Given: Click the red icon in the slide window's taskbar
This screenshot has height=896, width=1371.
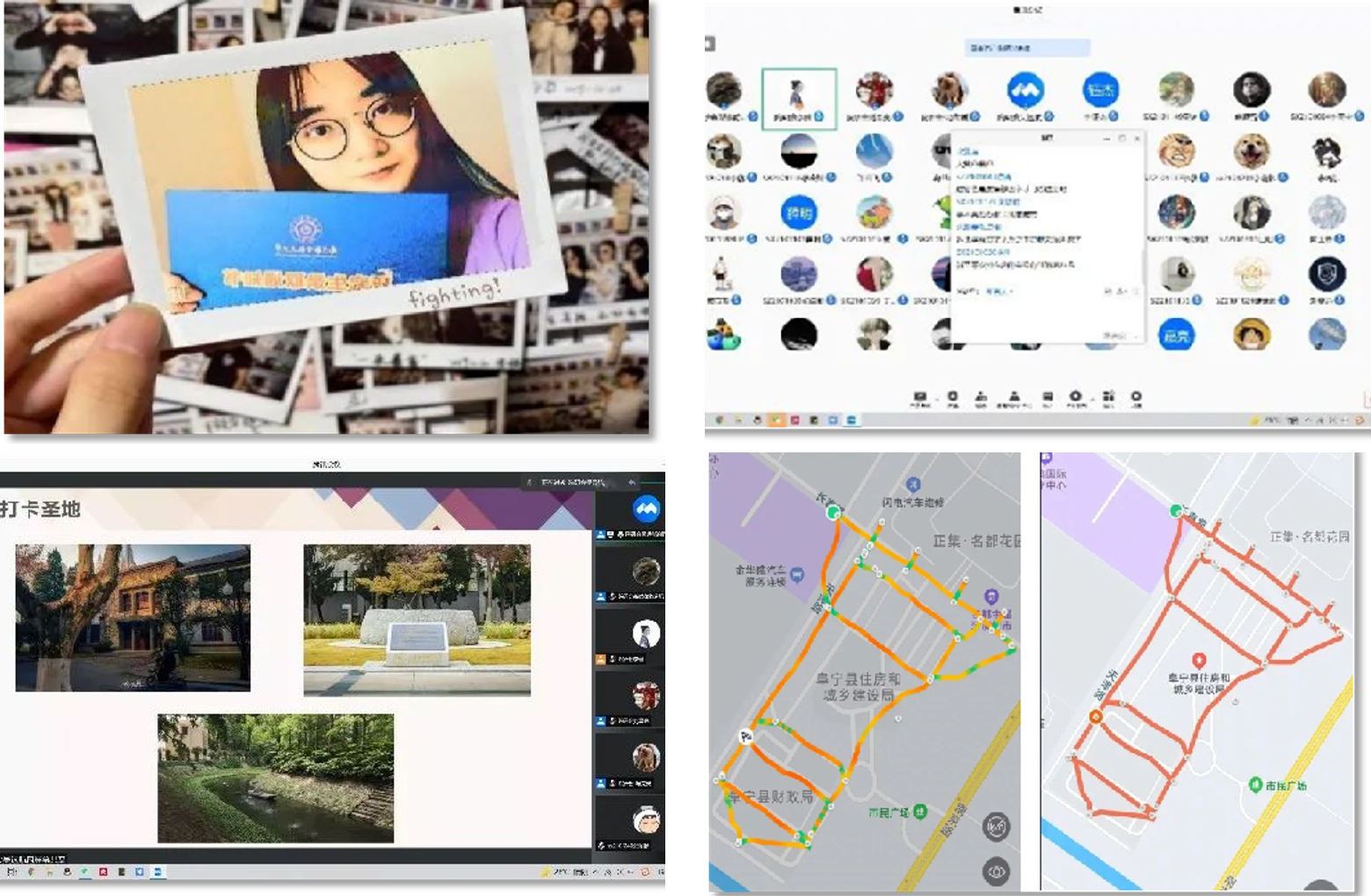Looking at the screenshot, I should click(103, 872).
